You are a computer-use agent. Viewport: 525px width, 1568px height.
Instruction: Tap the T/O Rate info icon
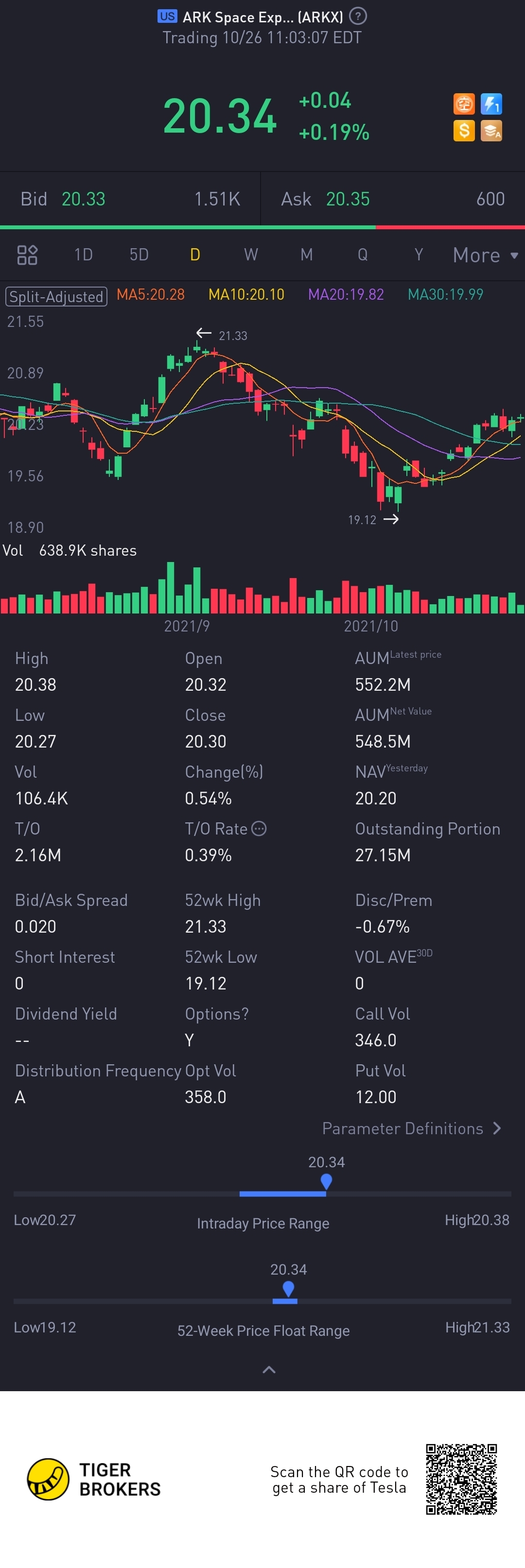pos(259,828)
